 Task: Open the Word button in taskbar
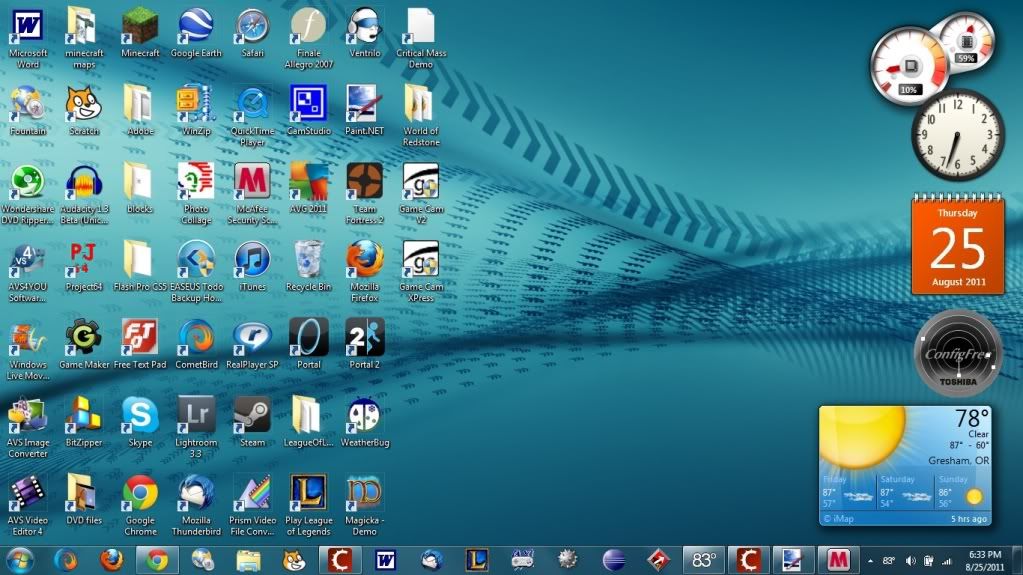click(x=385, y=560)
